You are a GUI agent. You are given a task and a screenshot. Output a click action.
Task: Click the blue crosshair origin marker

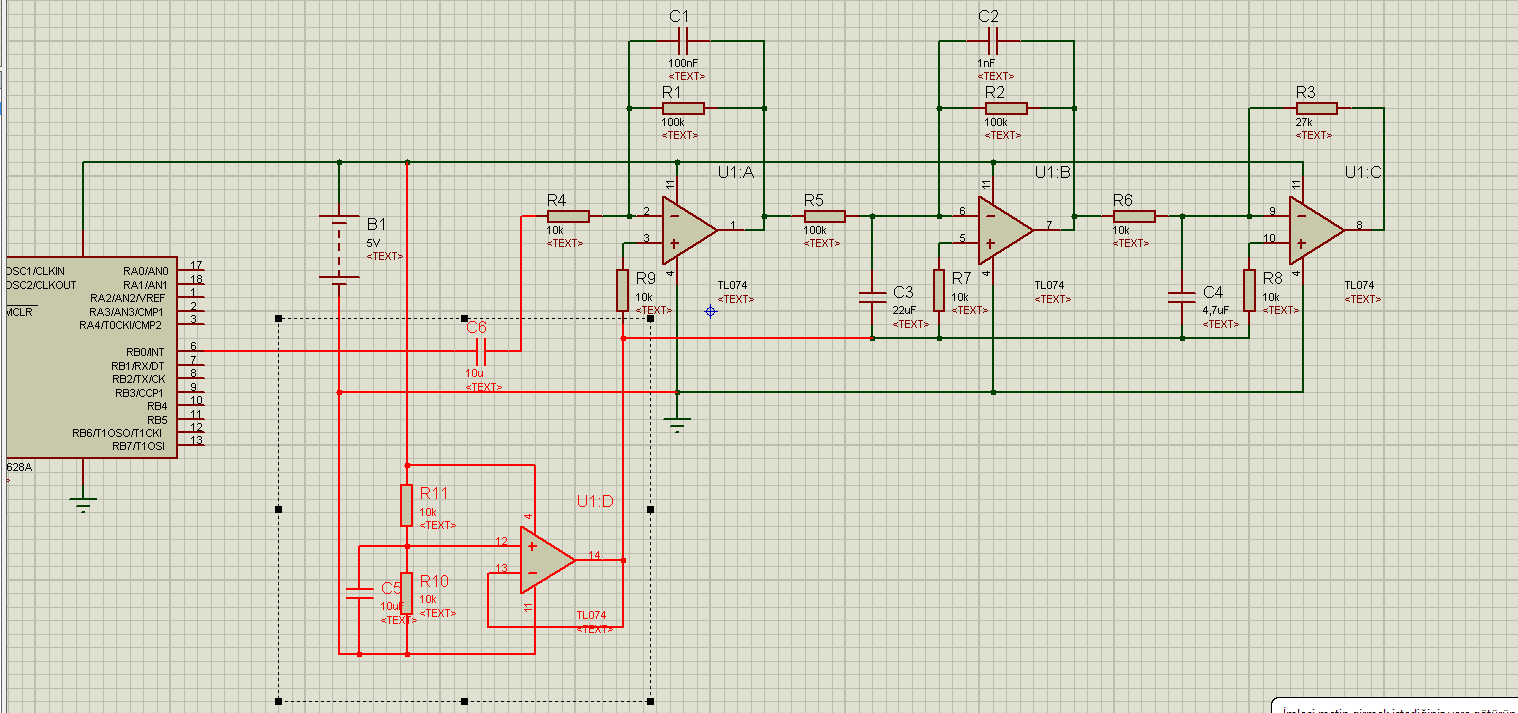point(711,311)
